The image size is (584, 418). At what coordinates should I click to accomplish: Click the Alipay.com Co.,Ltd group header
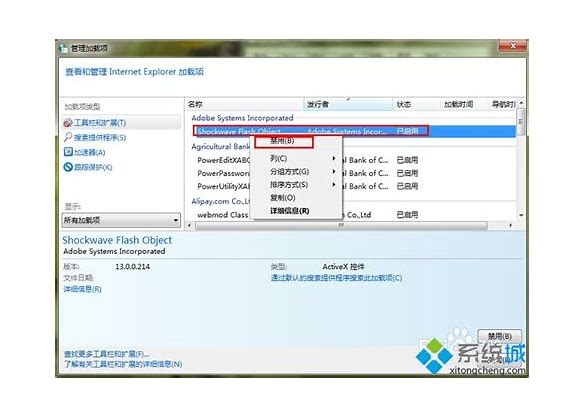220,201
